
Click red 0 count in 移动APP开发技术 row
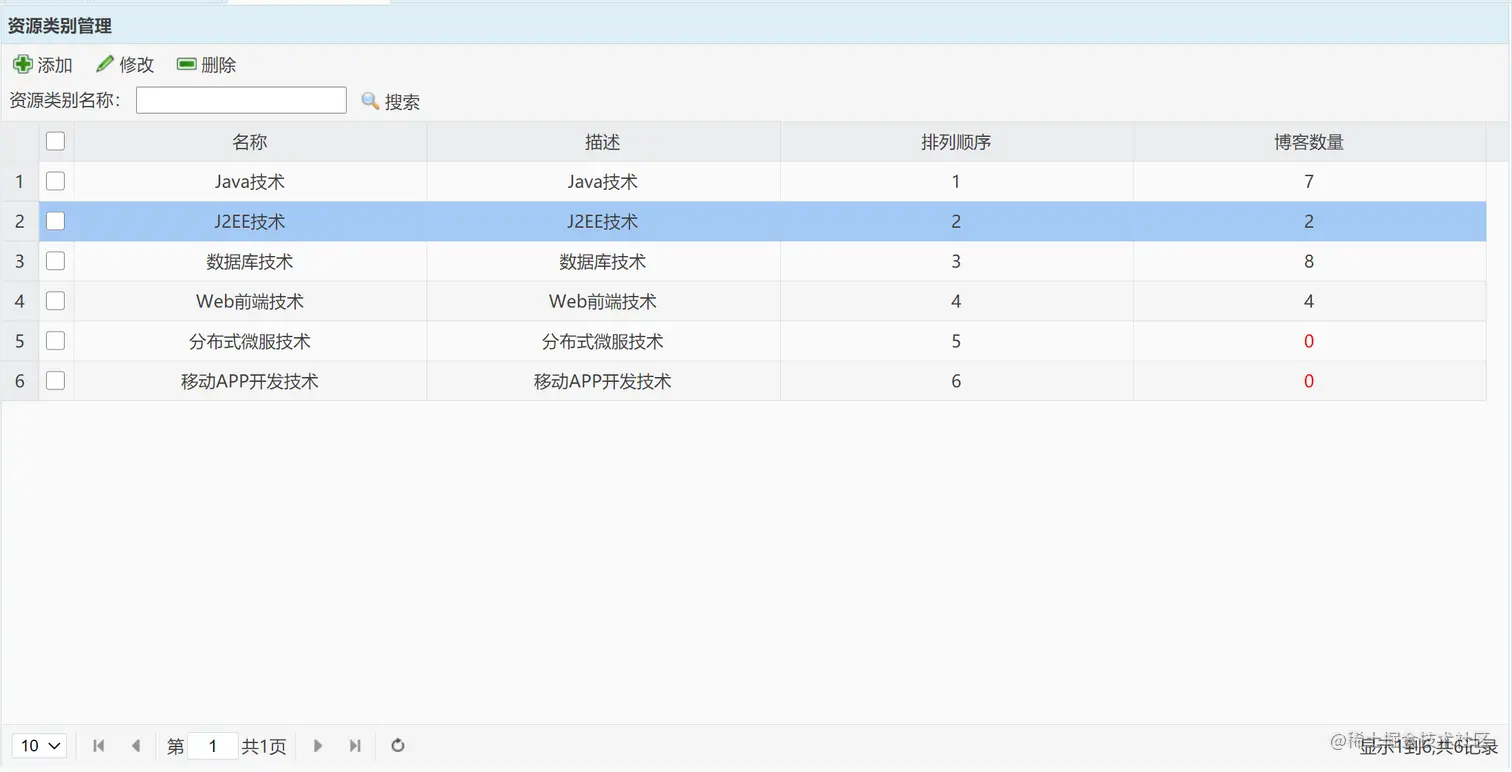tap(1309, 382)
